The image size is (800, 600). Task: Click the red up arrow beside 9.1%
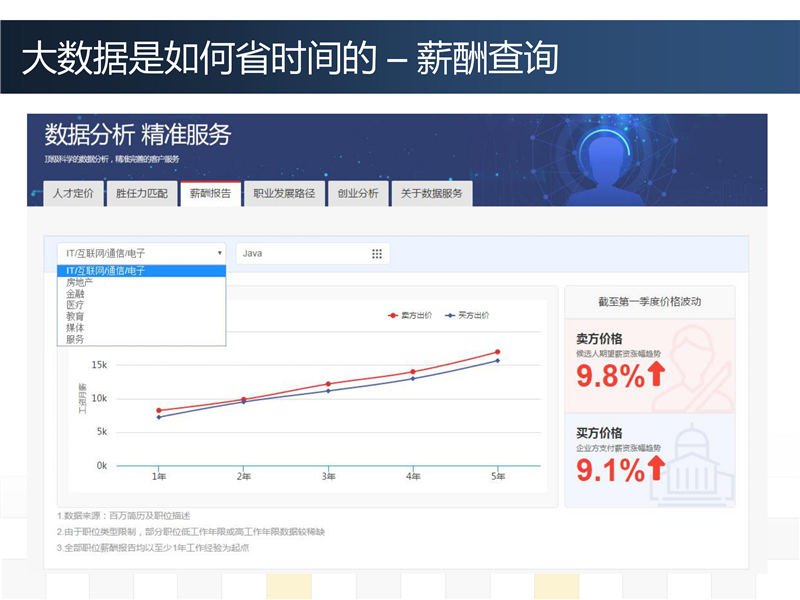click(x=656, y=468)
